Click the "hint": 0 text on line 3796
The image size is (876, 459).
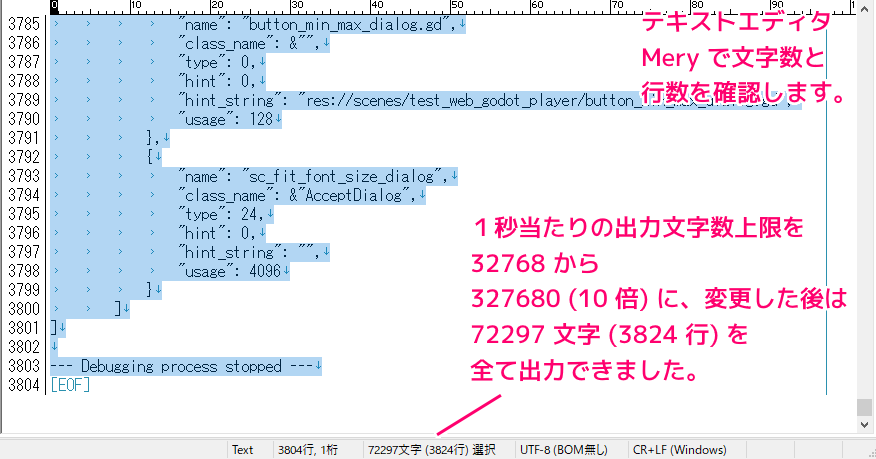[x=217, y=233]
